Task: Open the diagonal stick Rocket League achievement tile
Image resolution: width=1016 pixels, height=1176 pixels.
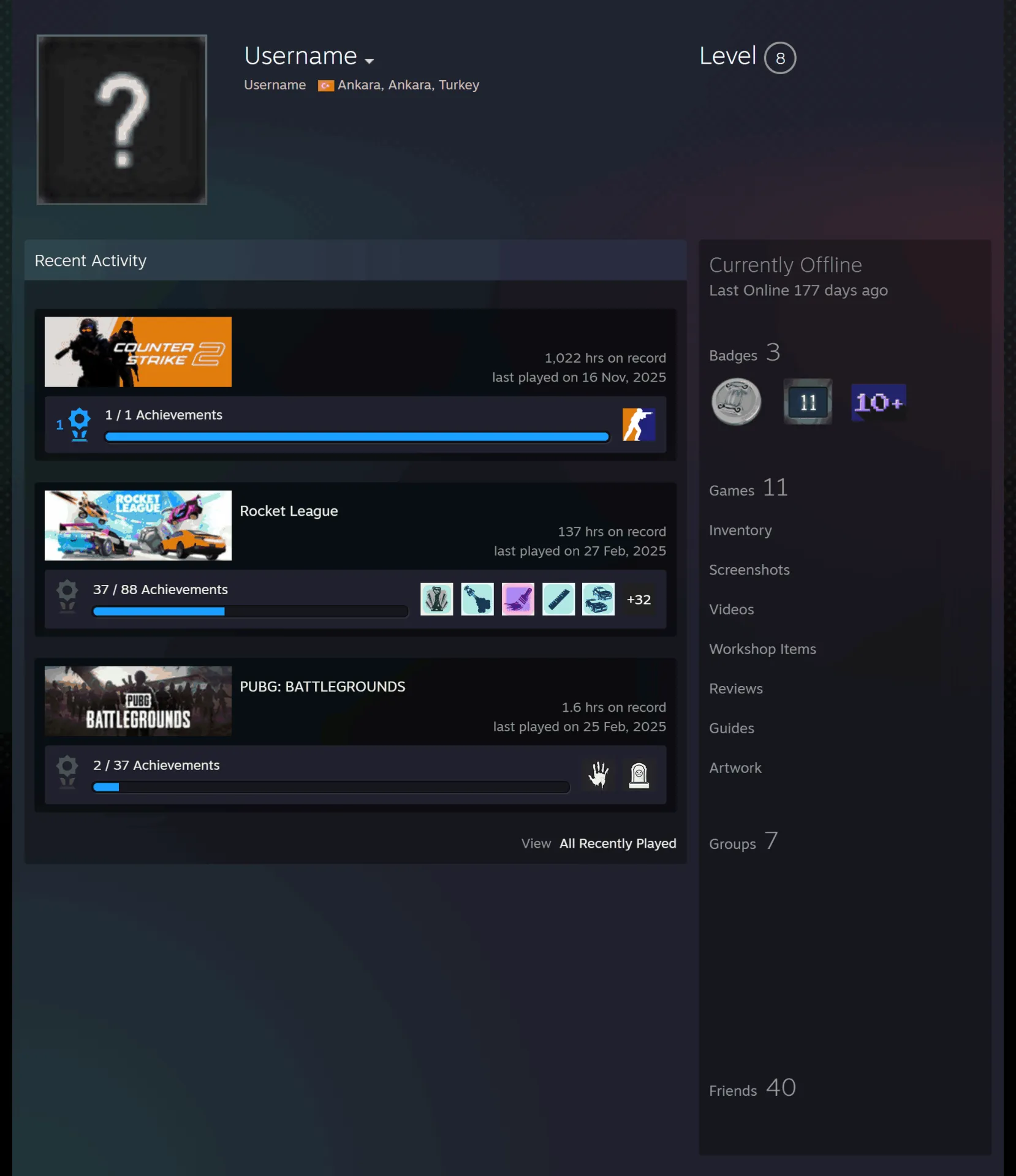Action: tap(558, 599)
